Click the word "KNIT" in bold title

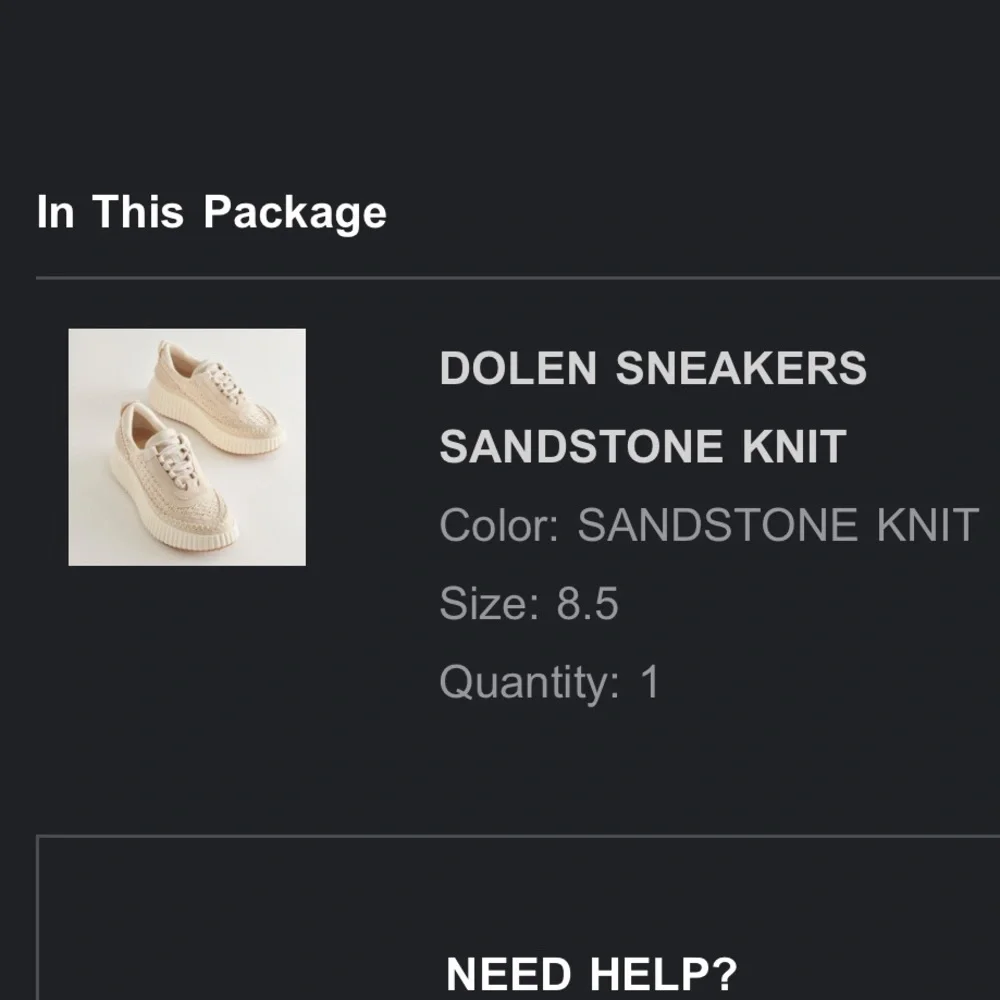coord(795,447)
